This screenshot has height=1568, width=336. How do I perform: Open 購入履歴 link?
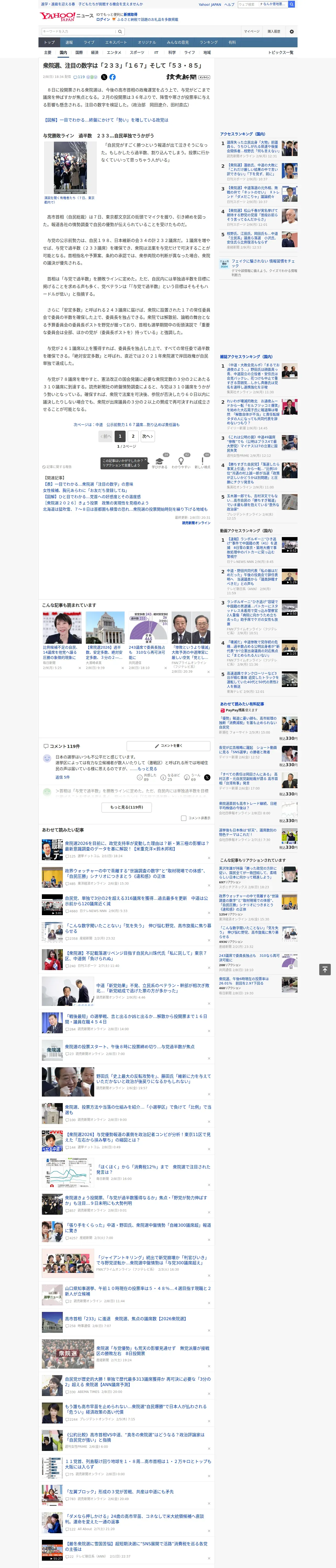click(274, 32)
